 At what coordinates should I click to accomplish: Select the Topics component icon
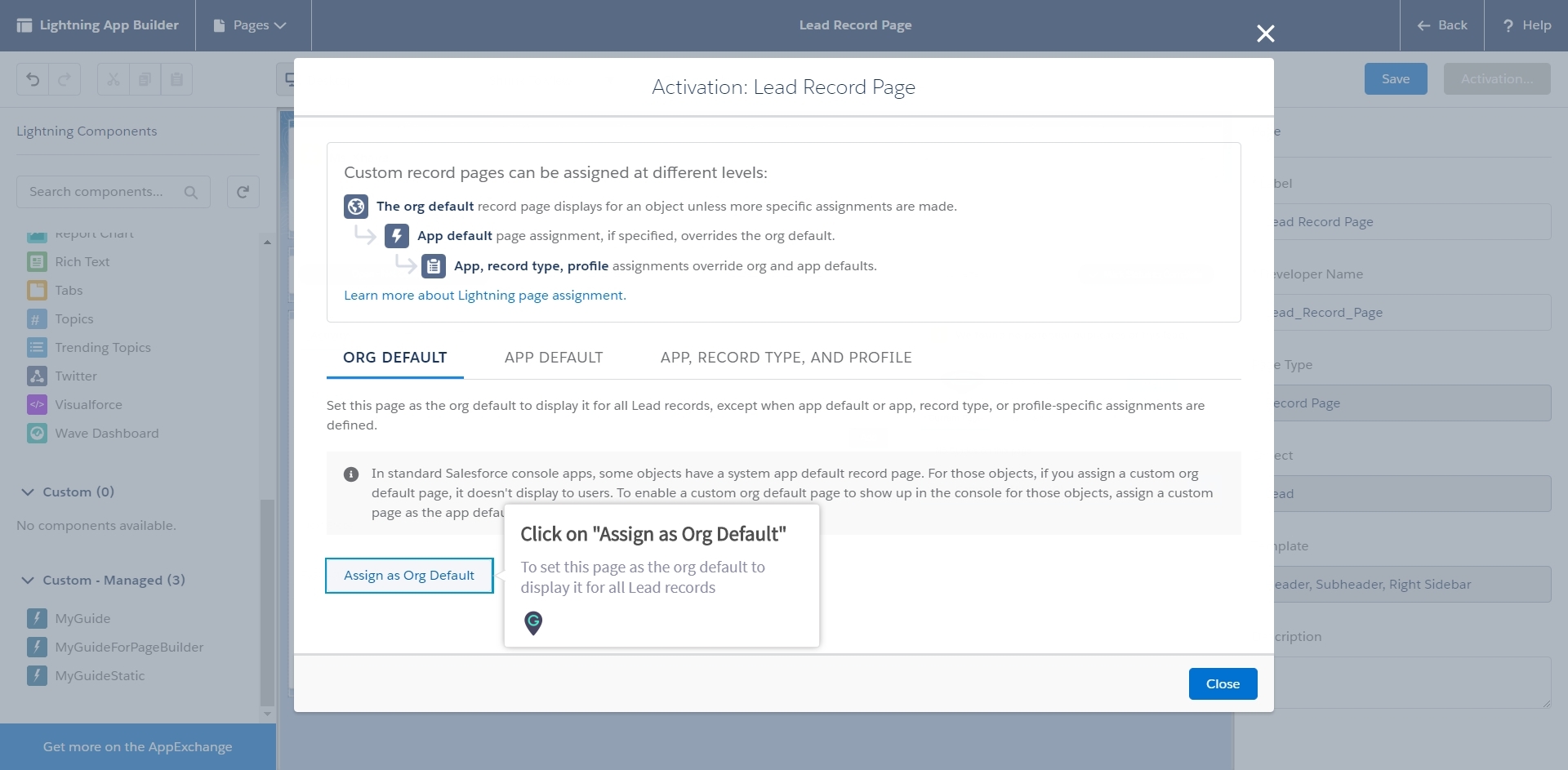tap(37, 318)
